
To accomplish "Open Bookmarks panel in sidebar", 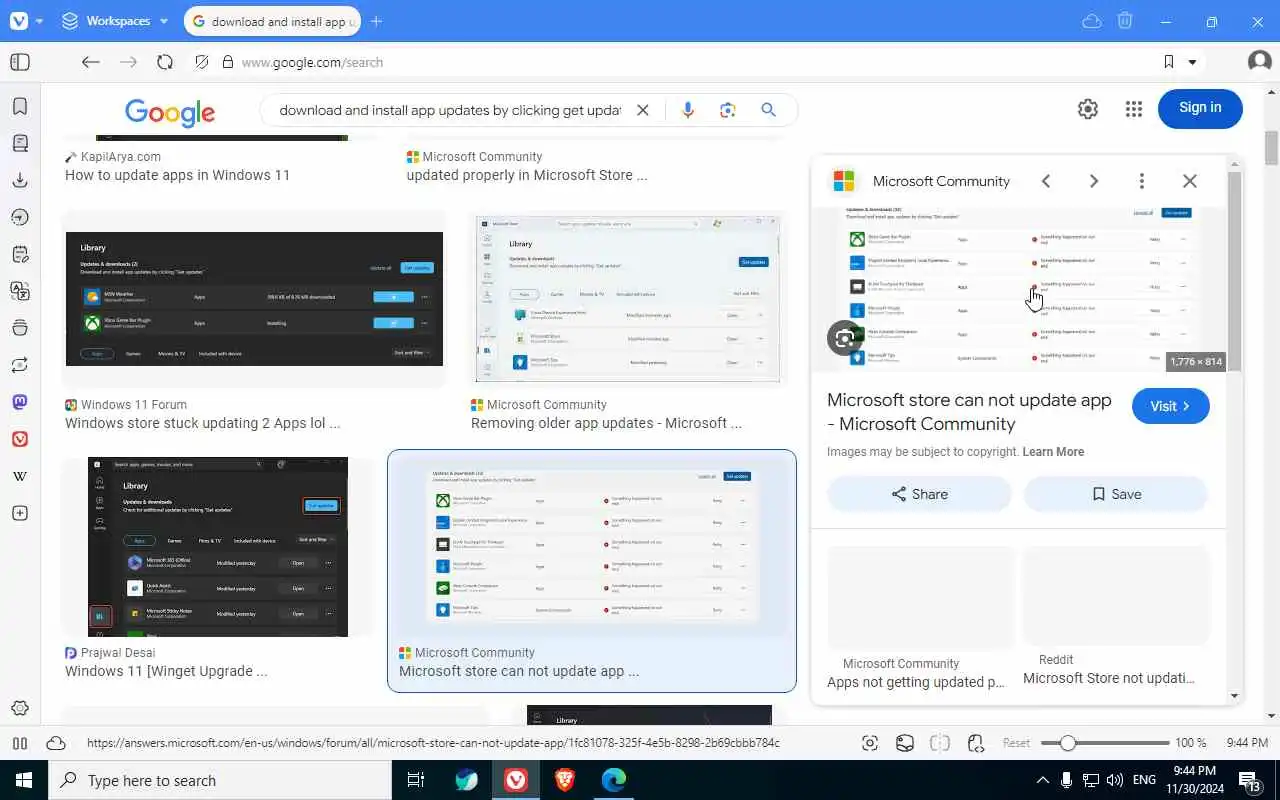I will pyautogui.click(x=20, y=106).
